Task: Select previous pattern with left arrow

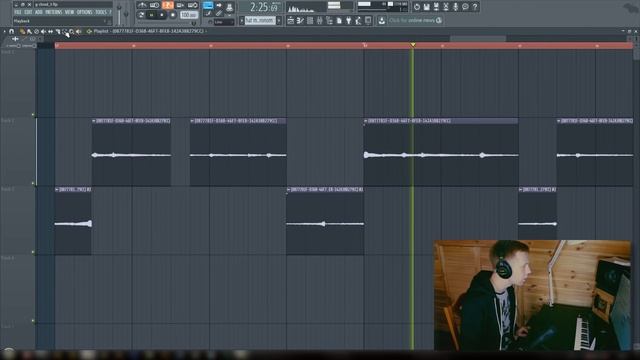Action: click(x=242, y=20)
